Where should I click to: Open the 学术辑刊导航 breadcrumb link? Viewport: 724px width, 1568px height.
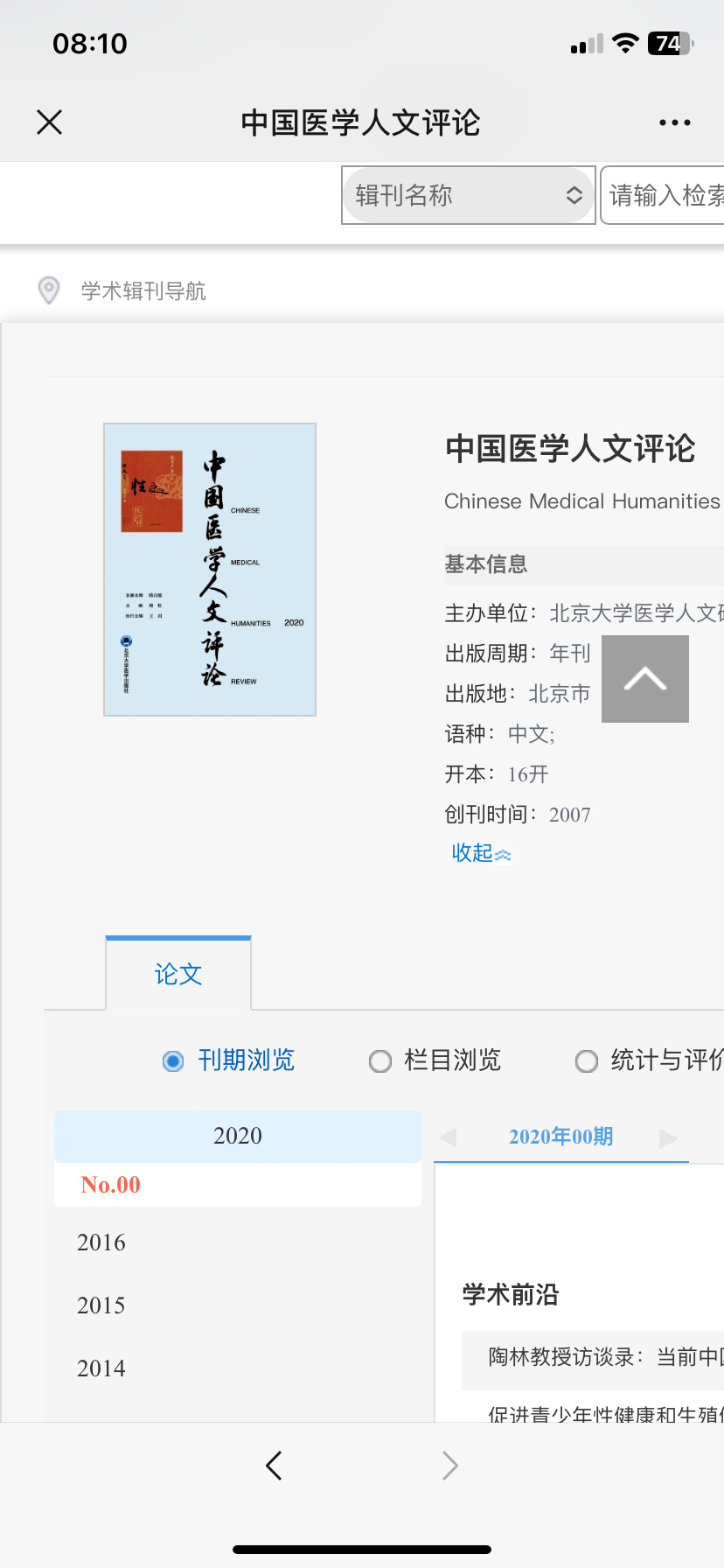tap(143, 291)
